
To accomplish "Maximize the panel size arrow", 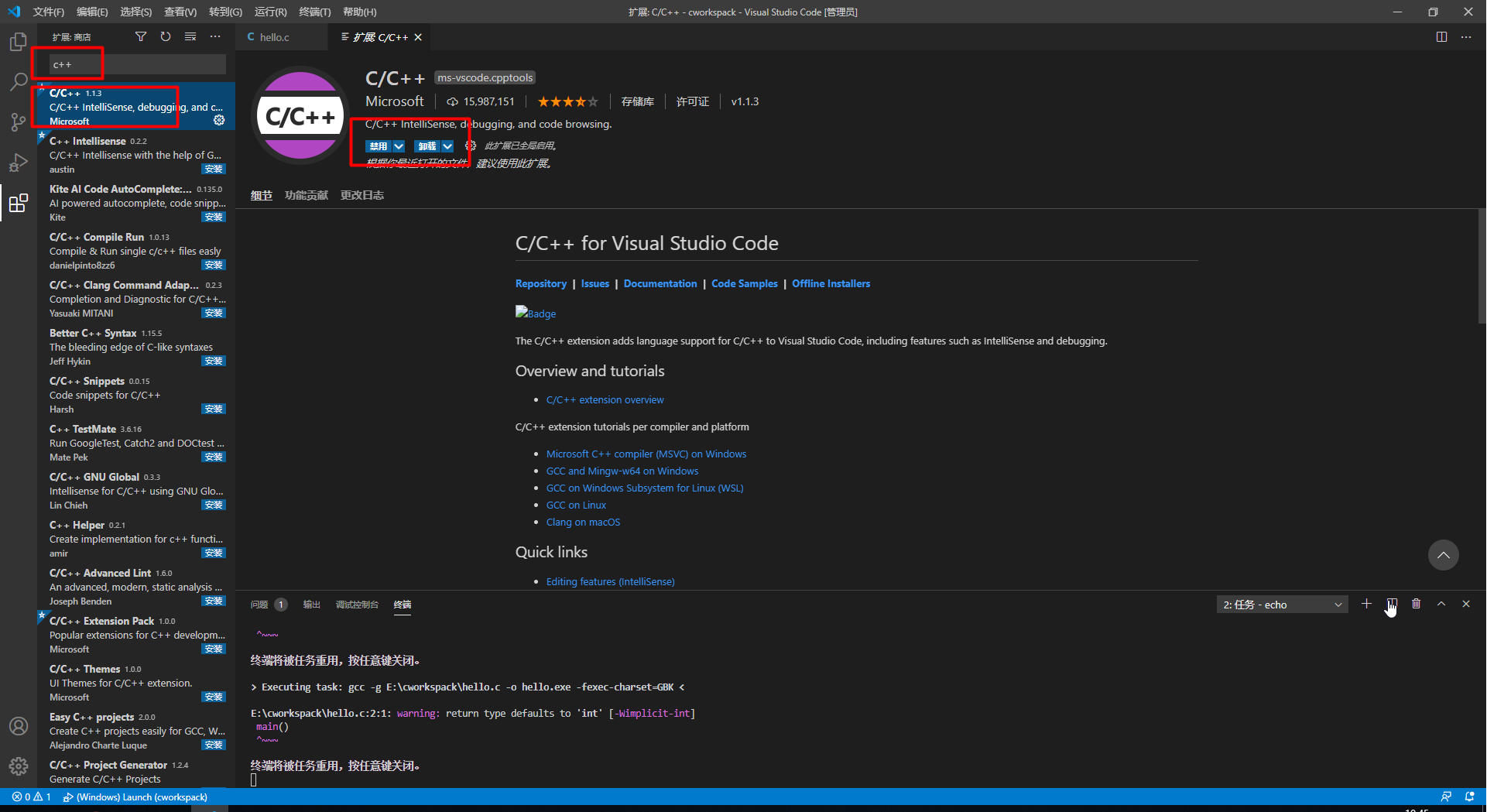I will (x=1441, y=604).
